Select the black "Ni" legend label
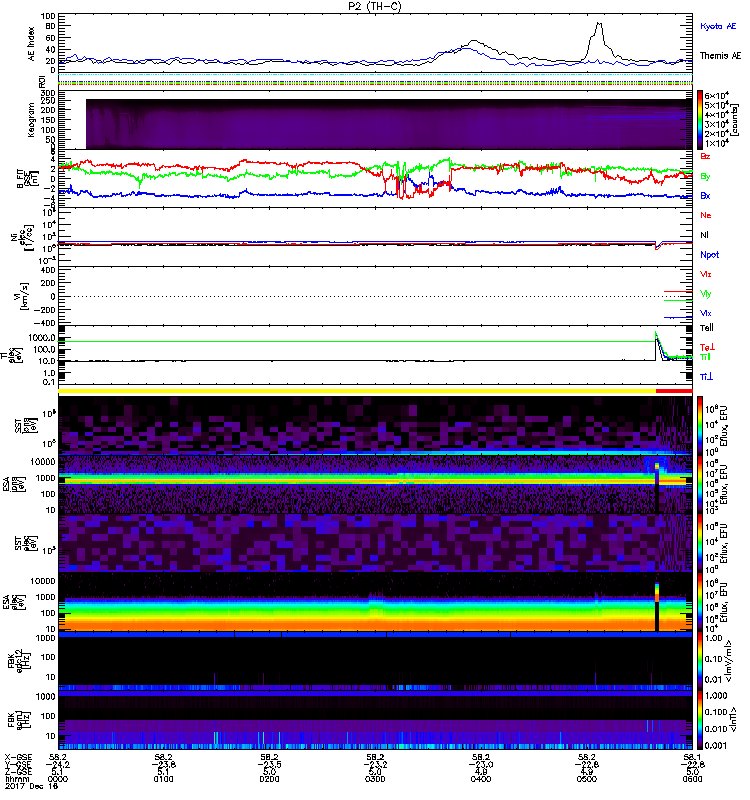This screenshot has height=800, width=750. pos(705,235)
